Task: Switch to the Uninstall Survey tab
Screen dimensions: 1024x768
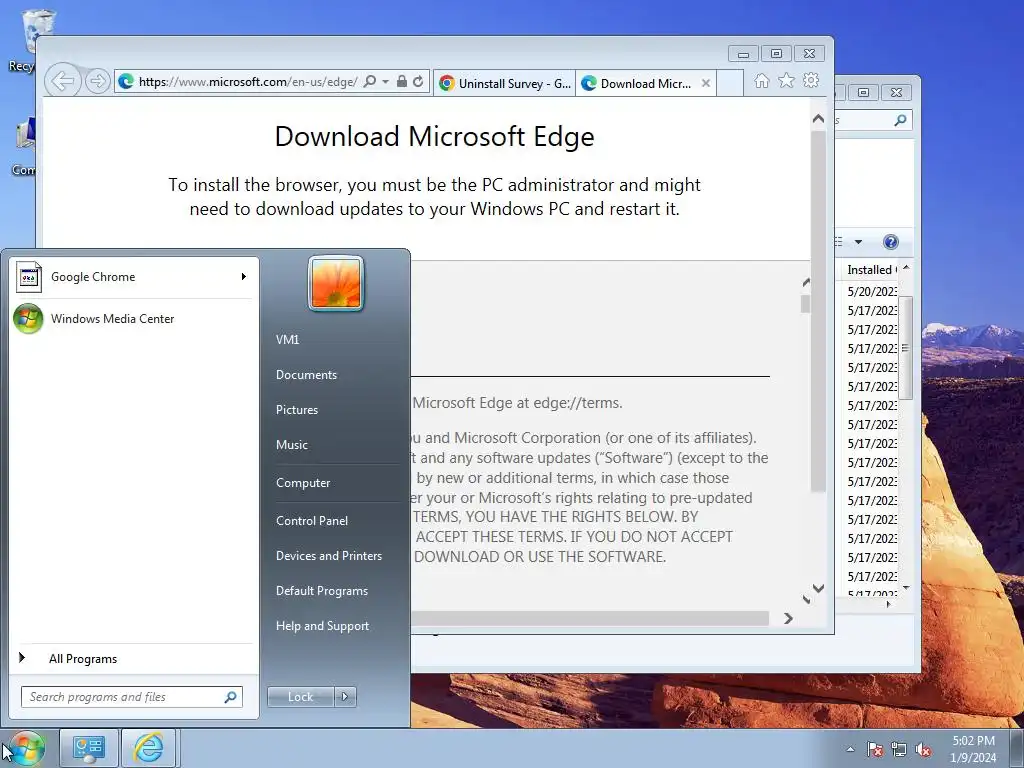Action: (504, 84)
